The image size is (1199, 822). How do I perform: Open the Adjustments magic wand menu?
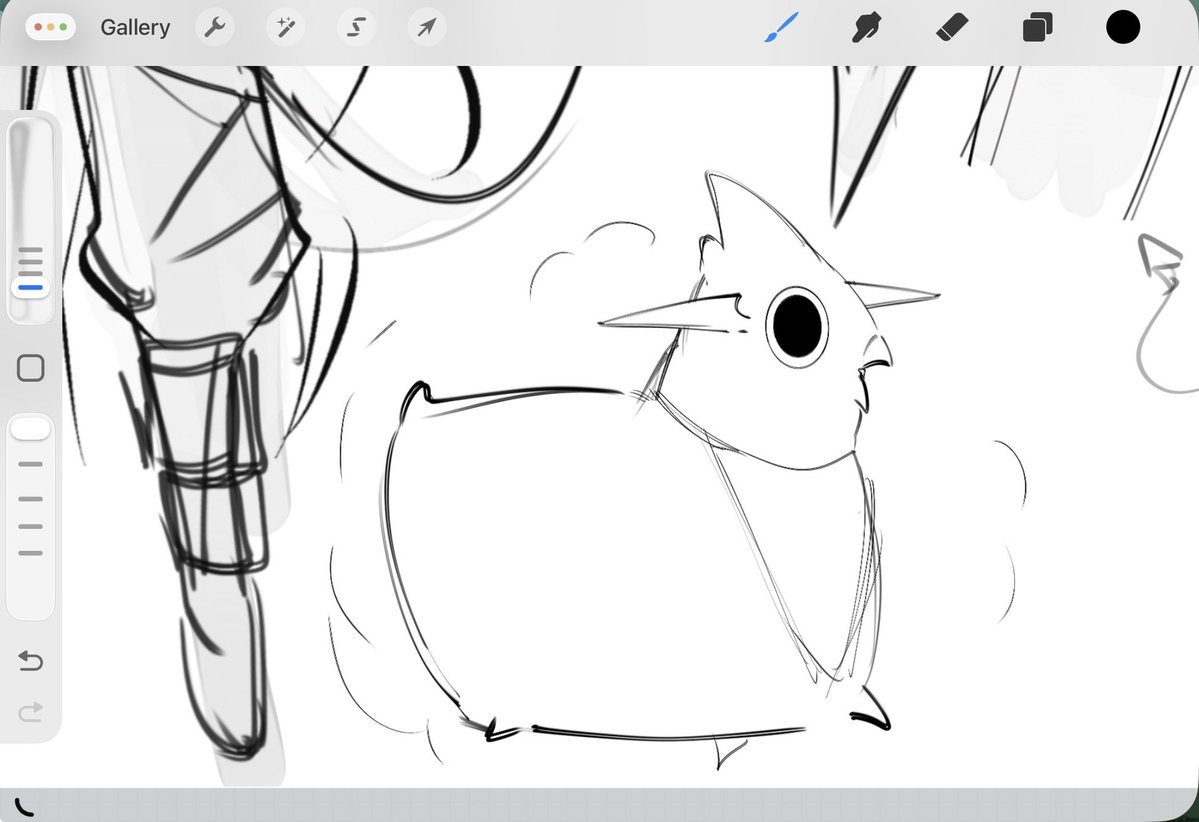point(286,28)
